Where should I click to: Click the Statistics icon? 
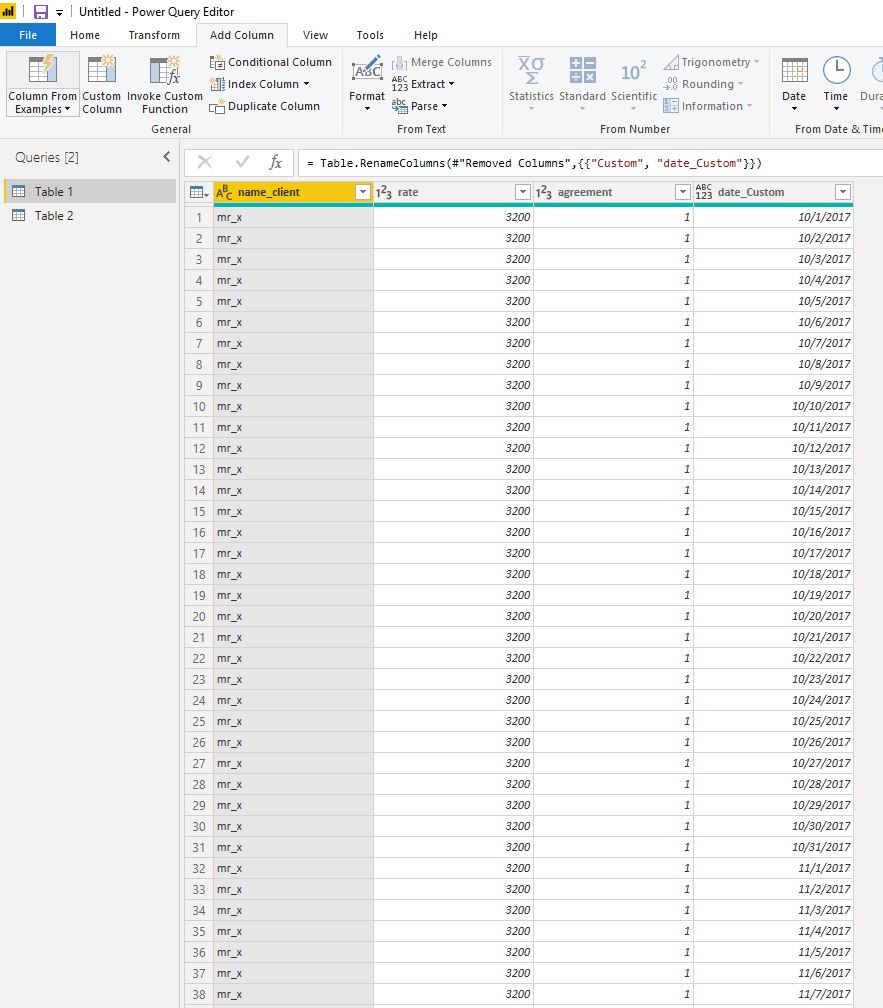coord(531,70)
